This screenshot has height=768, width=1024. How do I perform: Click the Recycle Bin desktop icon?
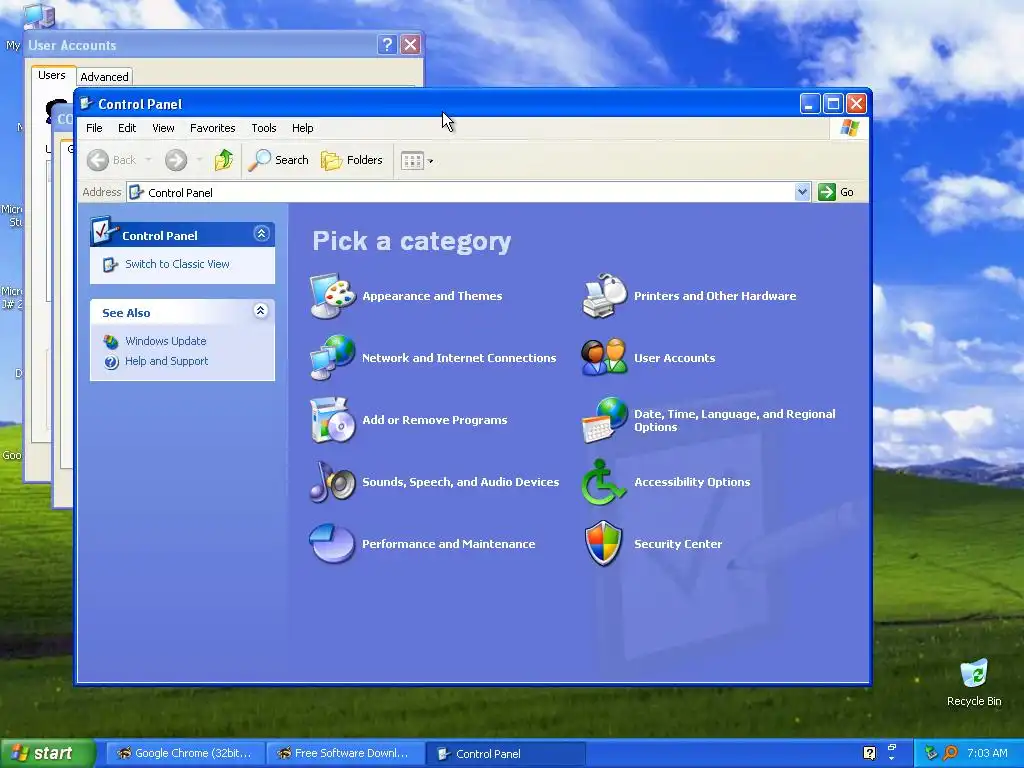(x=974, y=683)
